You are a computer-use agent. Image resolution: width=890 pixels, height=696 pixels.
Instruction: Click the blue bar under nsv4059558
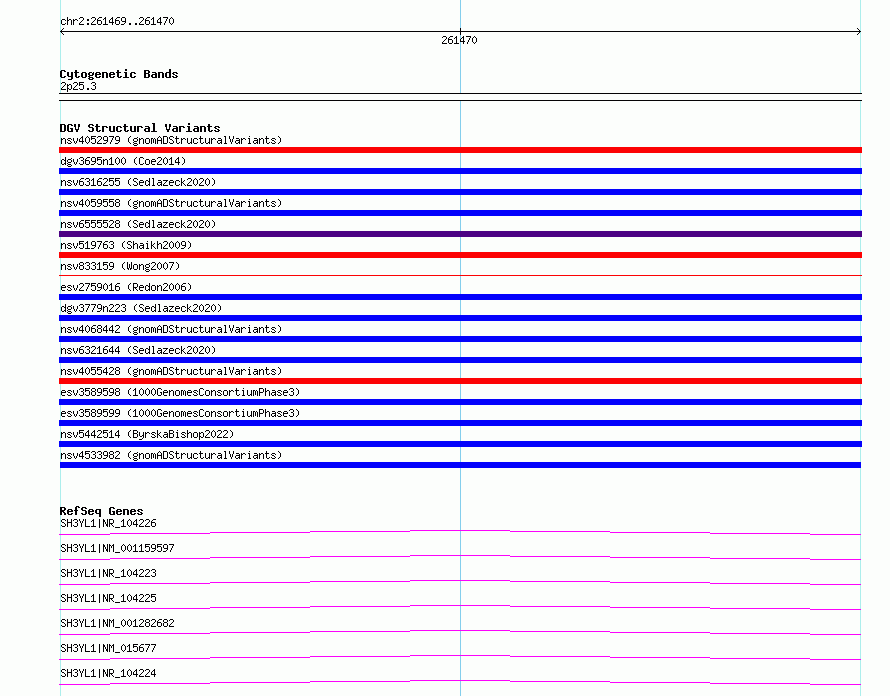pyautogui.click(x=460, y=213)
